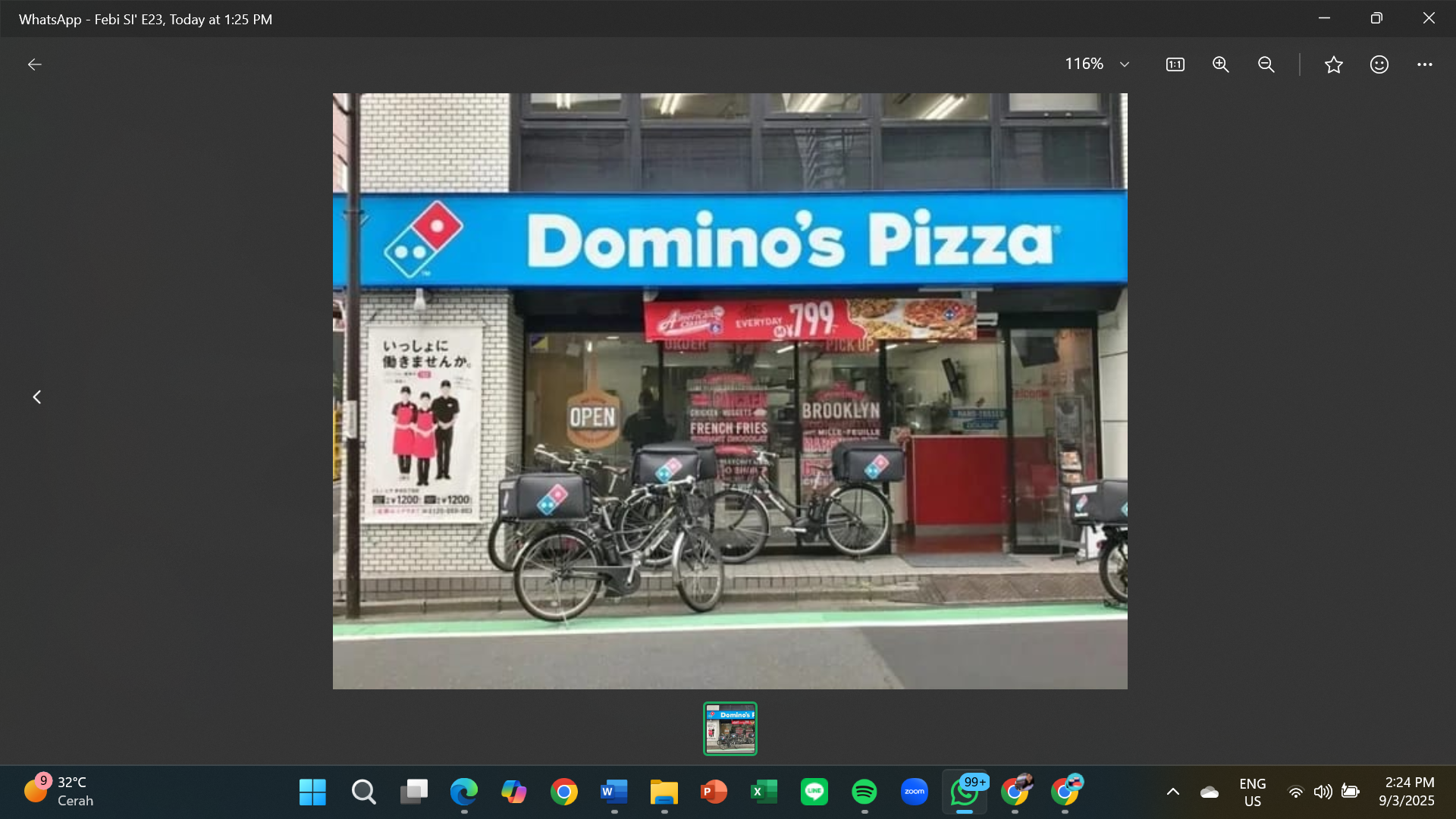Expand the hidden system tray icons

point(1172,792)
